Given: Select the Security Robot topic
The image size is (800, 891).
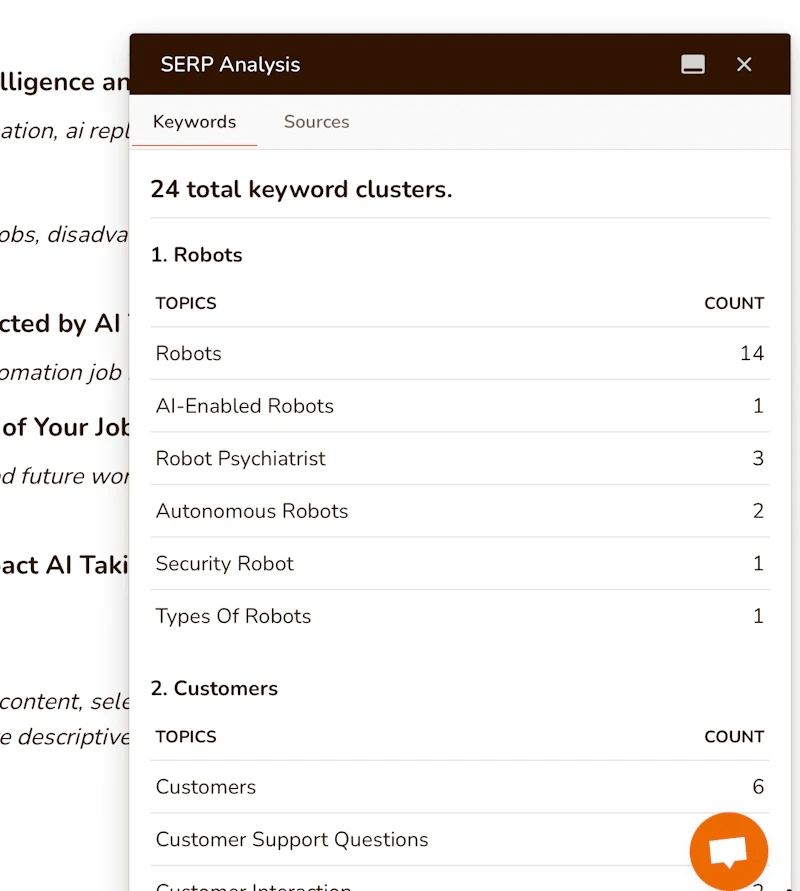Looking at the screenshot, I should pos(225,564).
